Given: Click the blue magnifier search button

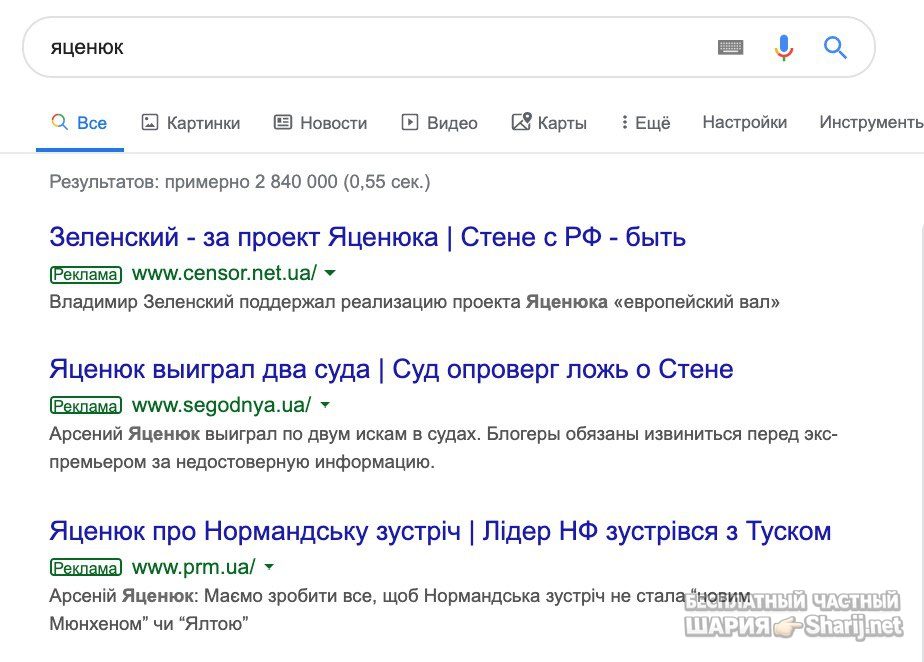Looking at the screenshot, I should [x=835, y=47].
